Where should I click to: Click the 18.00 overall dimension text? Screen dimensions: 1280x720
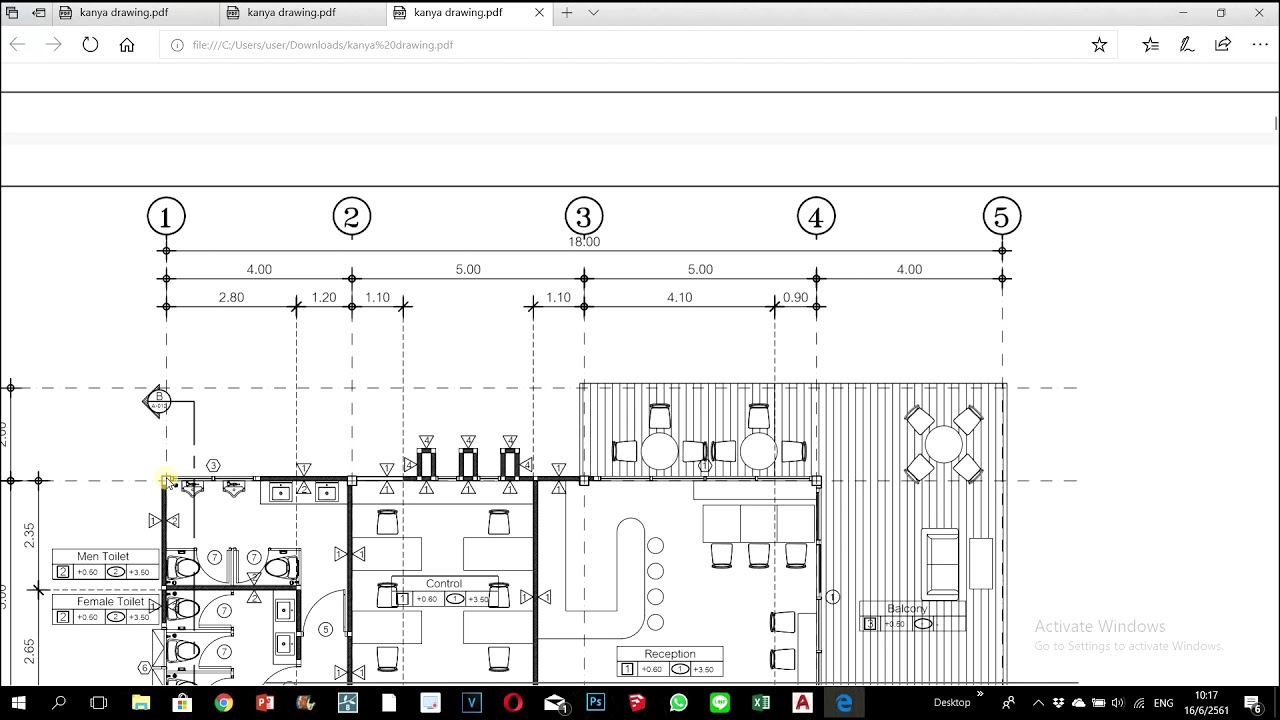pos(584,242)
